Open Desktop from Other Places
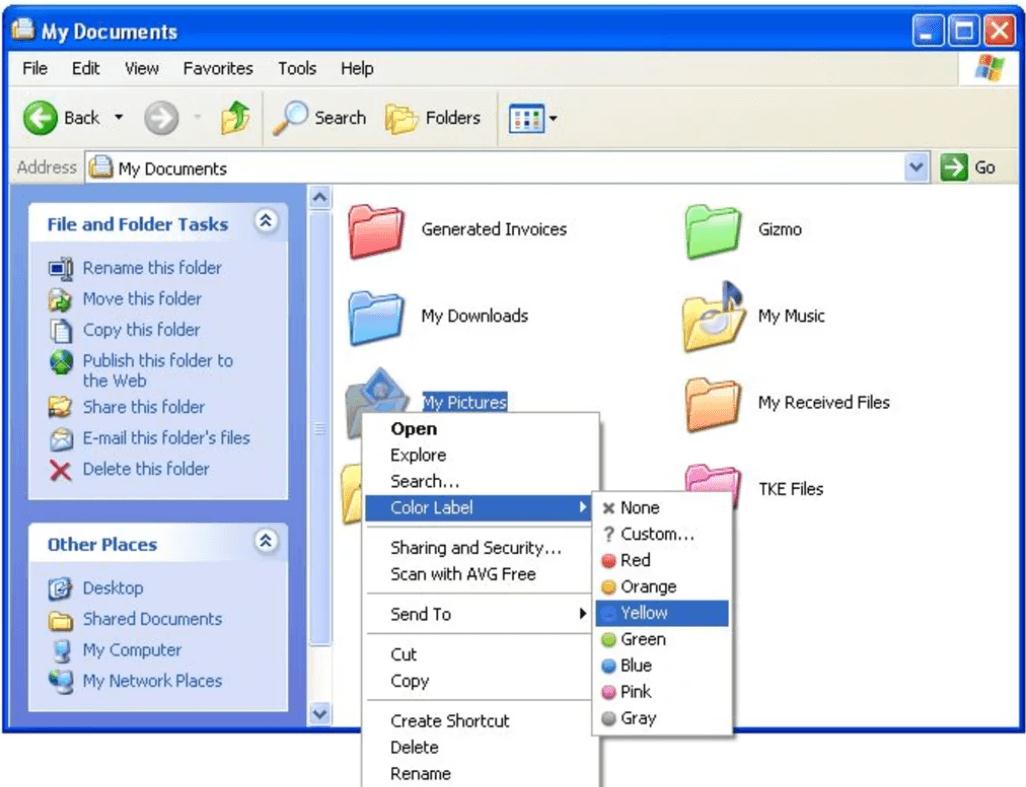 (x=113, y=588)
